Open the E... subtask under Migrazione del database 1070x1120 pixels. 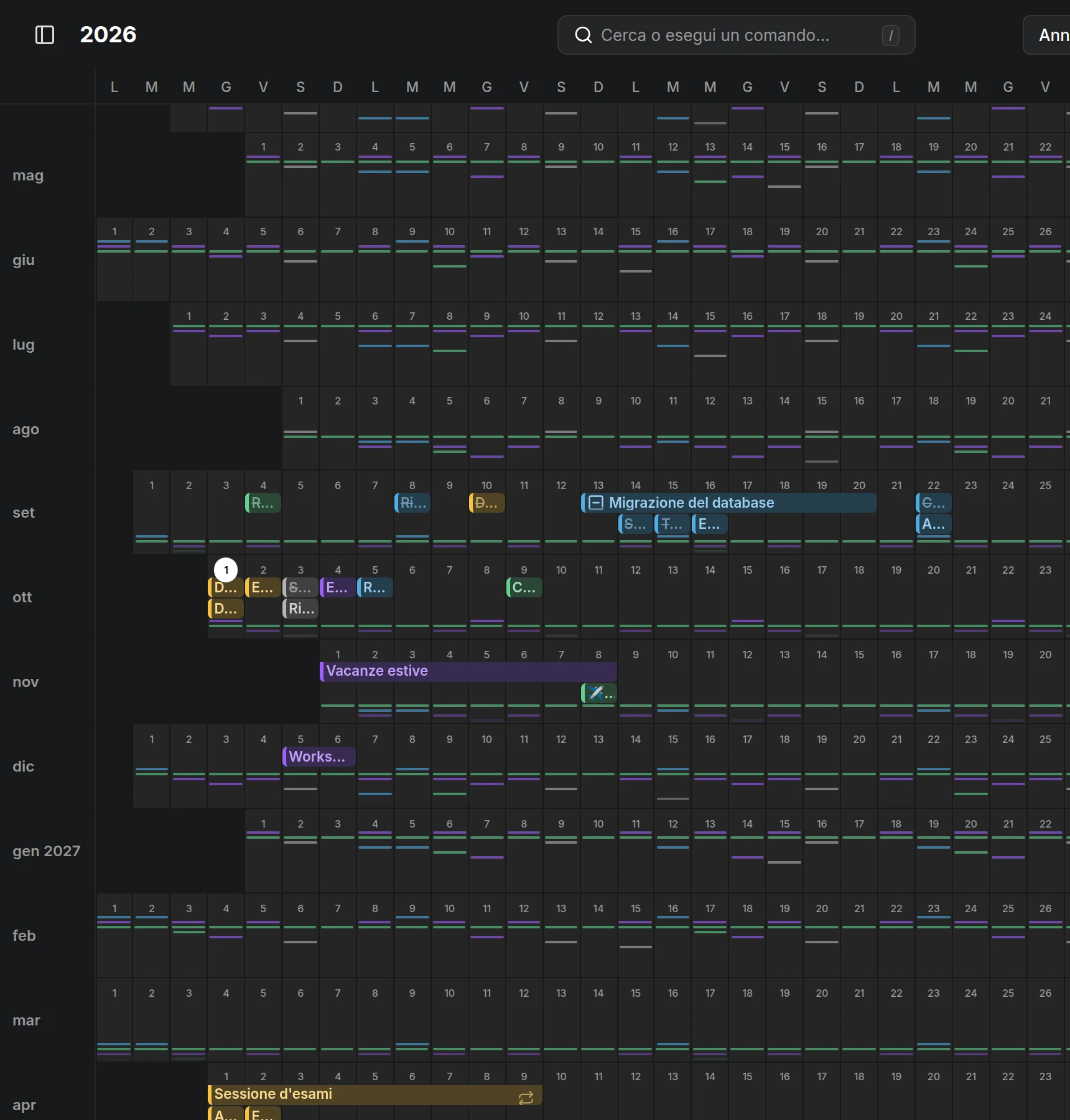(710, 524)
